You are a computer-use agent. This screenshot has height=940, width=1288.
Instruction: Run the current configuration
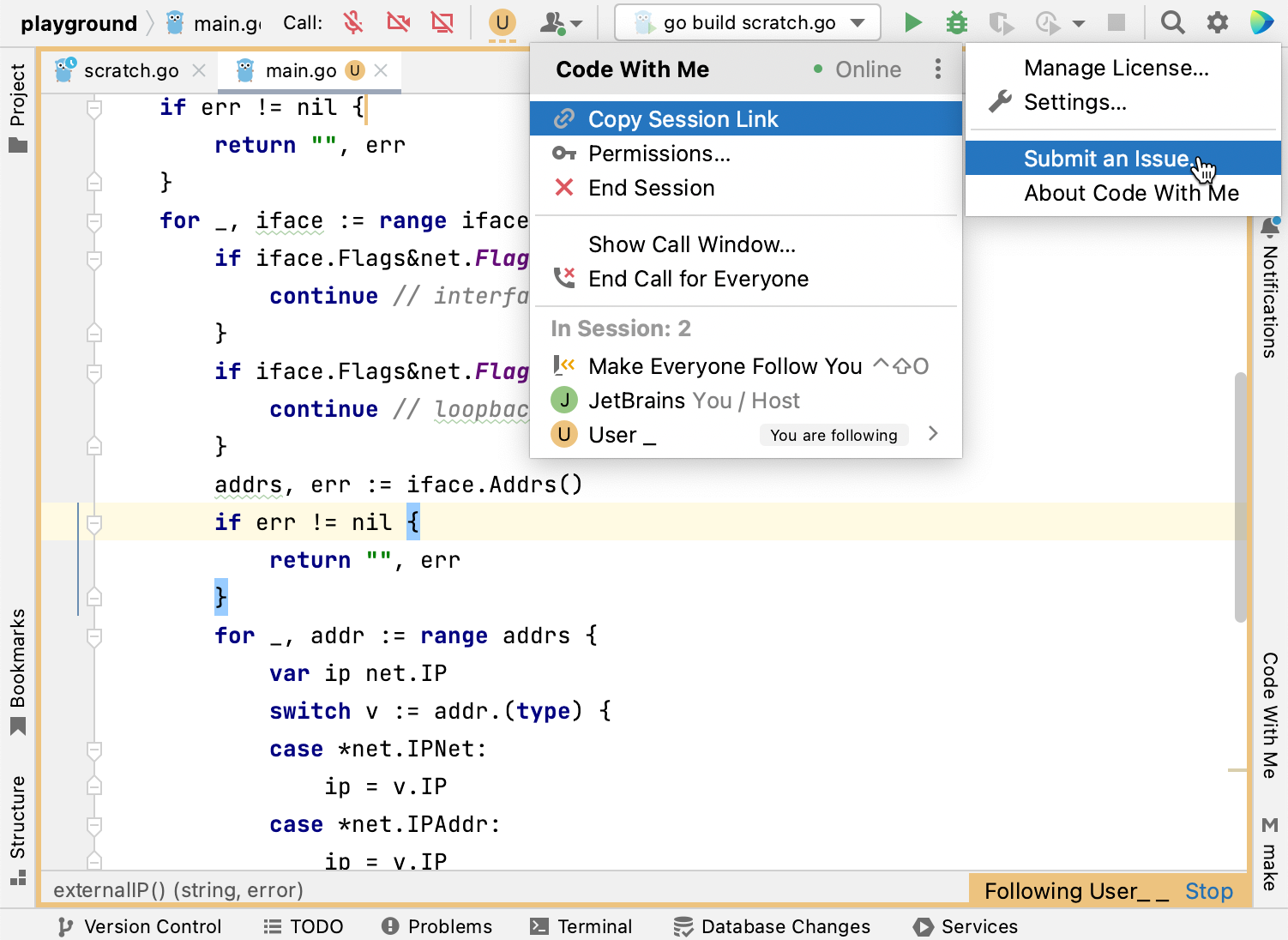(x=913, y=22)
